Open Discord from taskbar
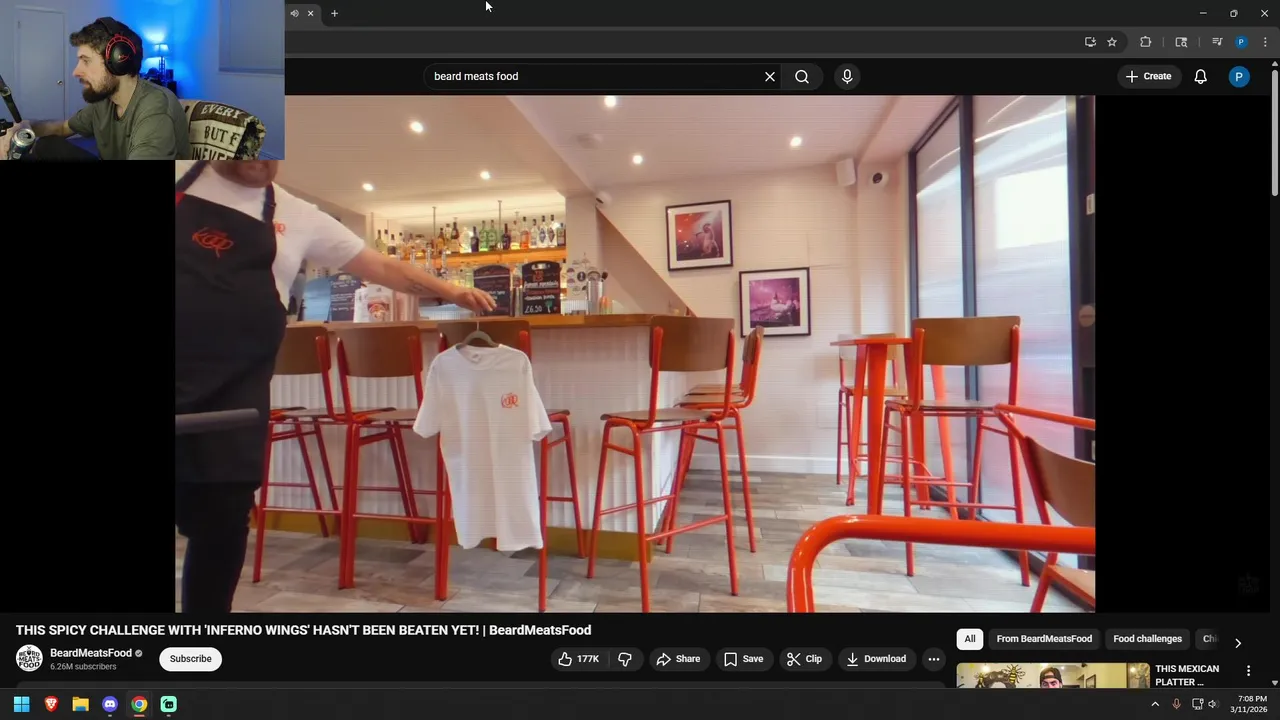 click(110, 704)
